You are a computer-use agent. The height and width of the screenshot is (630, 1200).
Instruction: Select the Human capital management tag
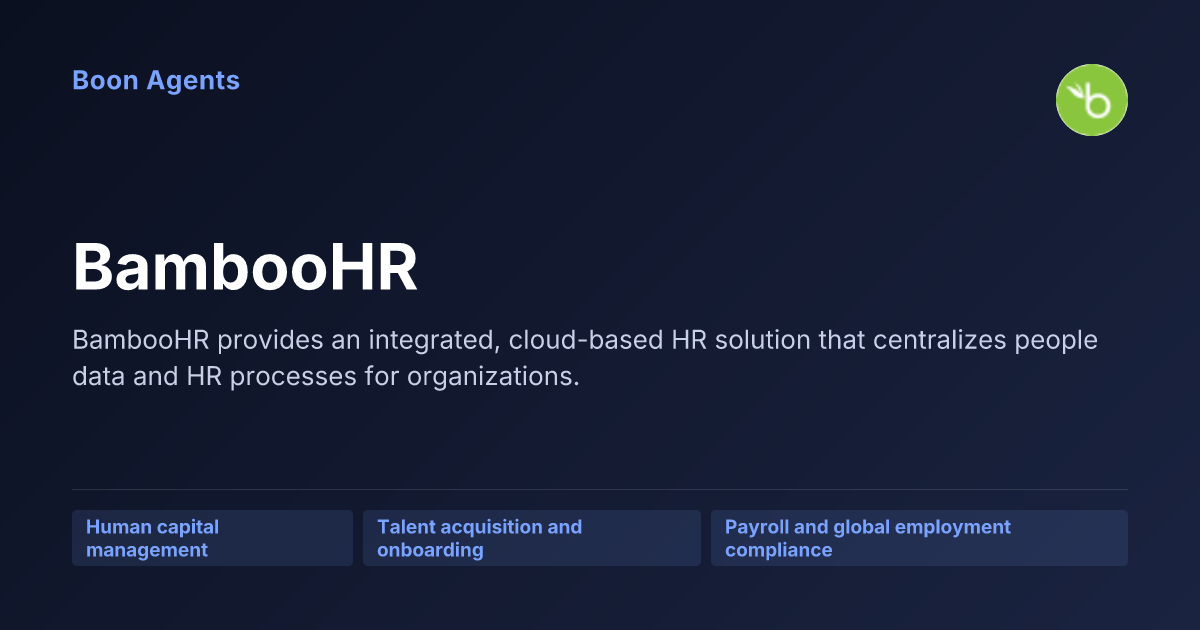(212, 538)
